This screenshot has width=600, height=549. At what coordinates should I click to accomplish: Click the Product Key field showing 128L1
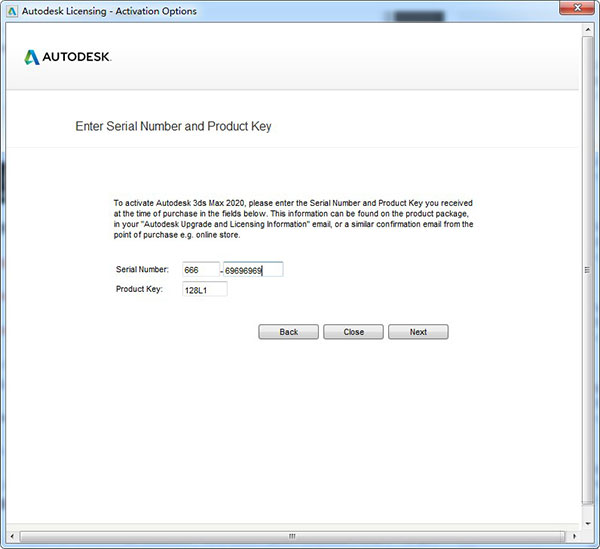coord(204,290)
